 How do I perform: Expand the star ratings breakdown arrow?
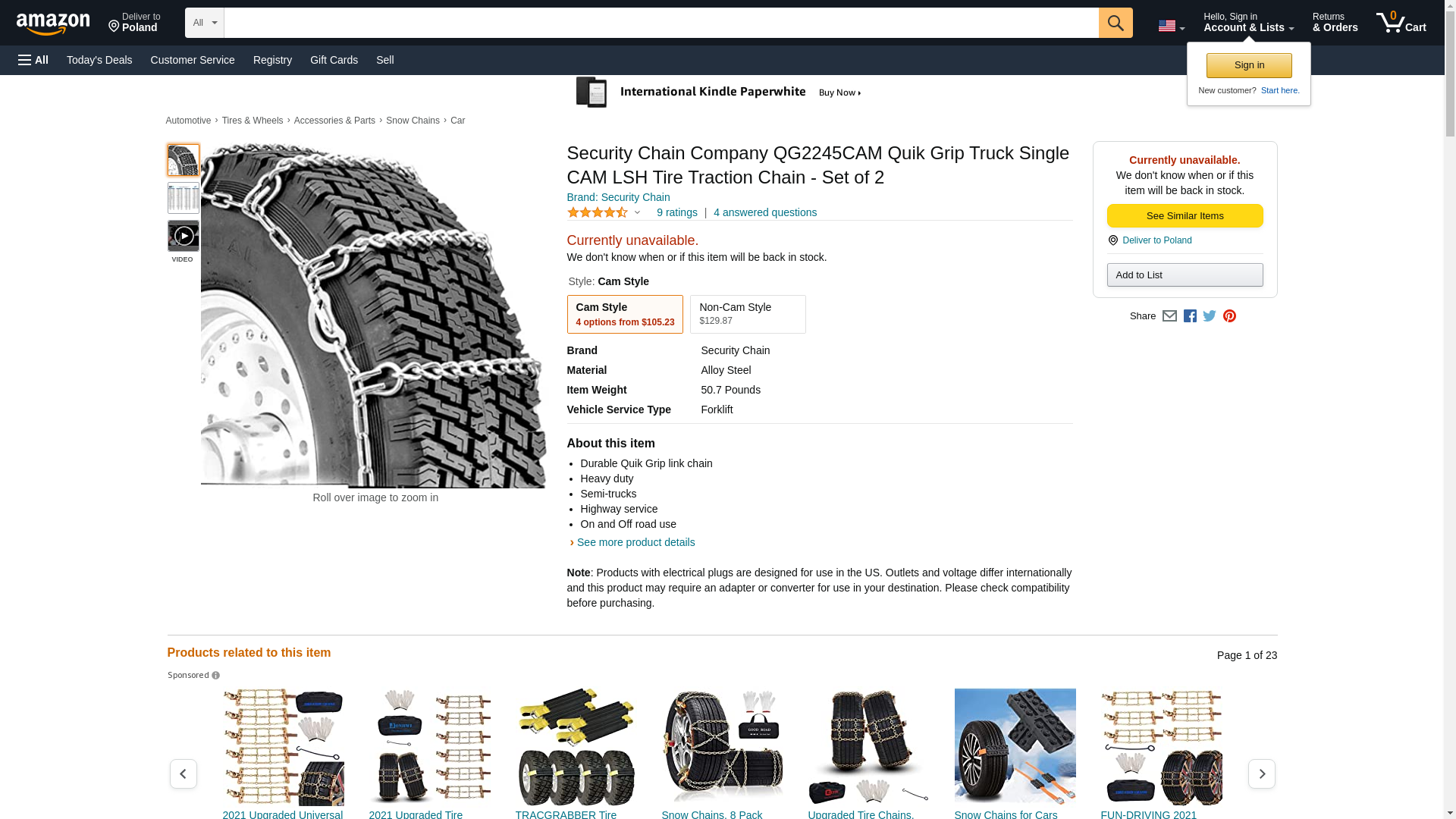pyautogui.click(x=637, y=213)
